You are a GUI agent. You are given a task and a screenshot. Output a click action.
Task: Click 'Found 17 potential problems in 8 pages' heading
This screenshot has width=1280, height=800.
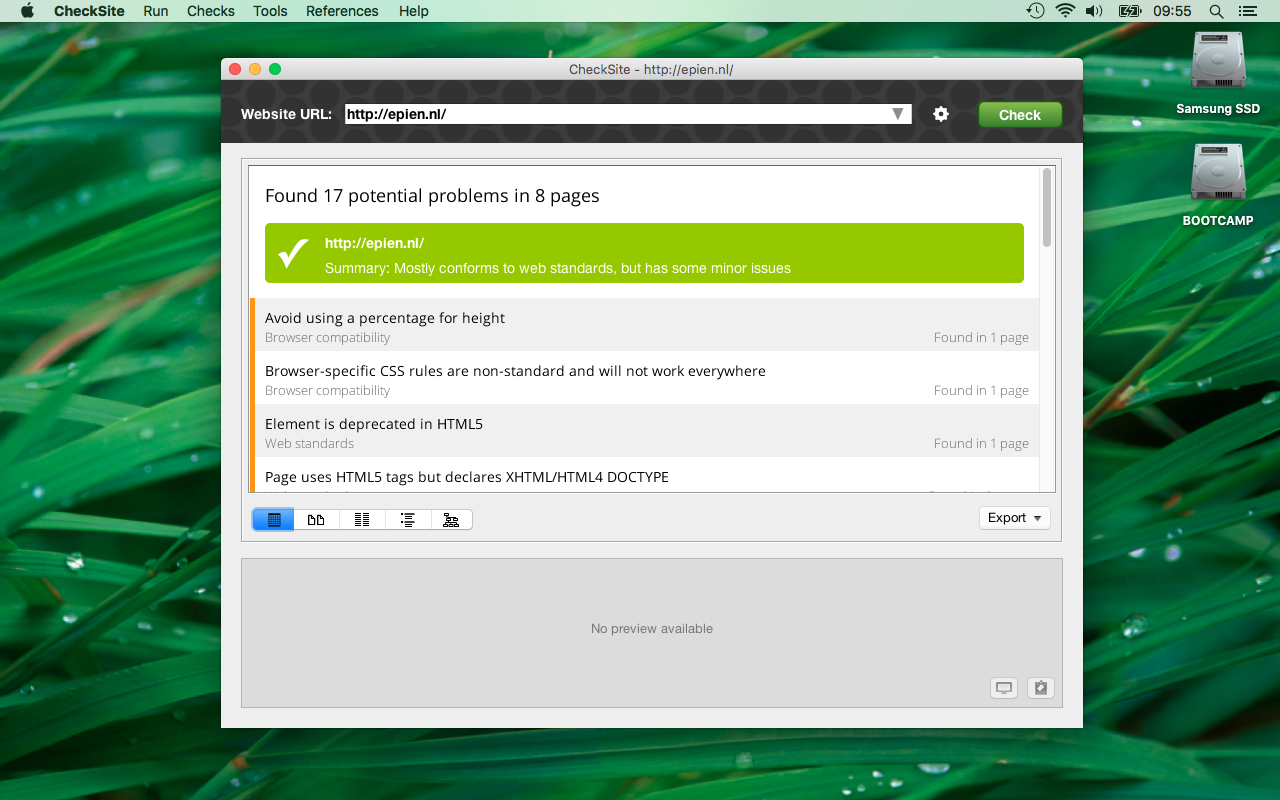point(432,196)
